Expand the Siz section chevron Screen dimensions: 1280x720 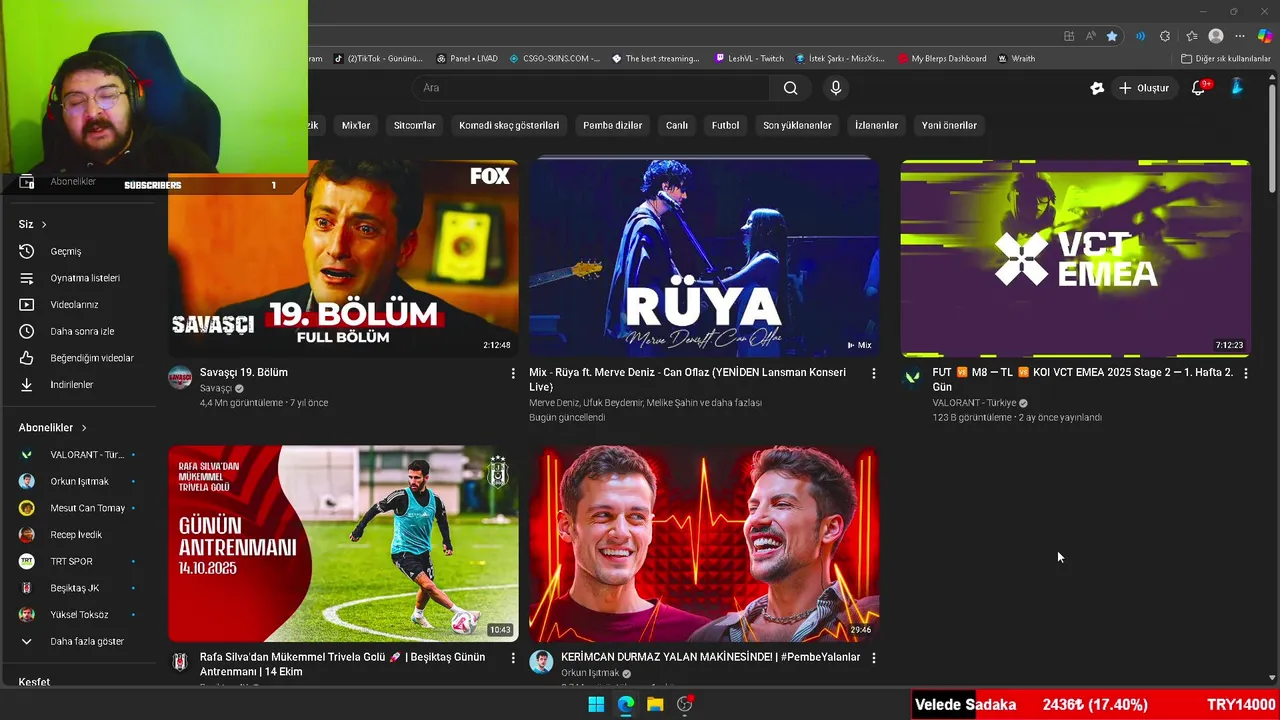pyautogui.click(x=44, y=225)
